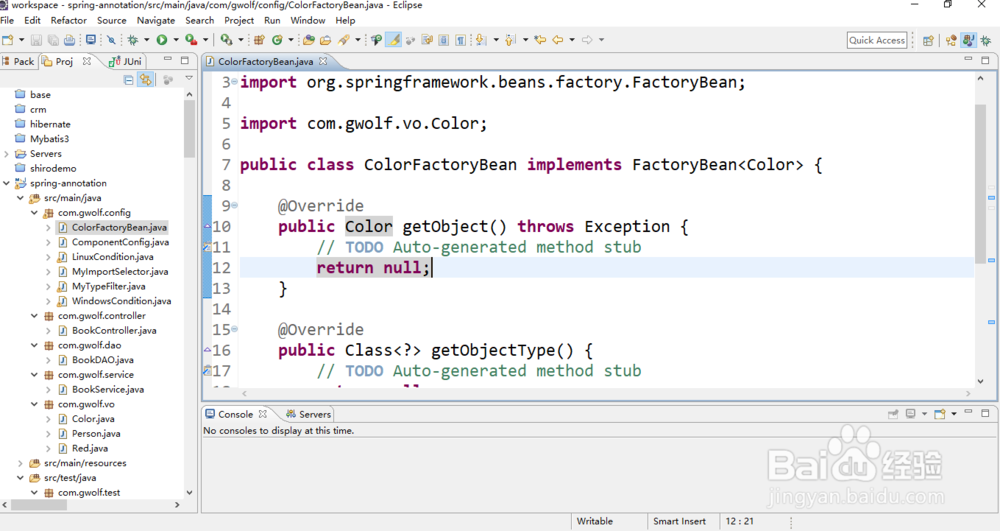Switch to the Package Explorer tab
The image size is (1000, 531).
tap(18, 61)
